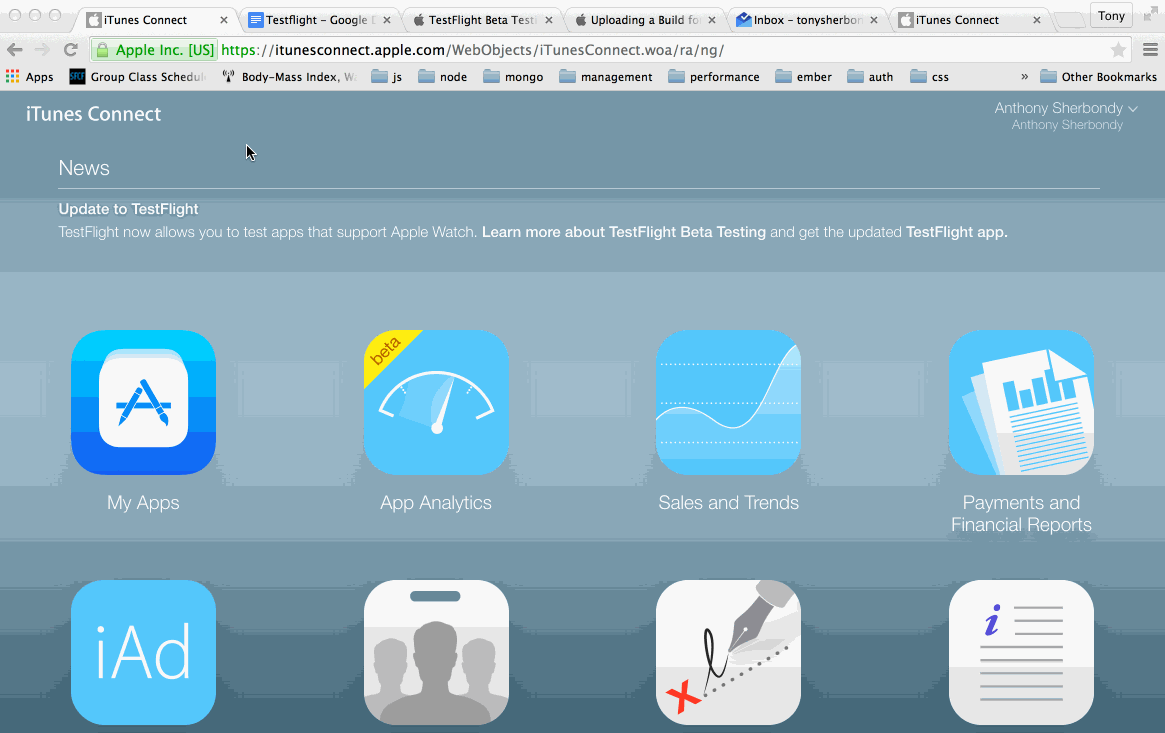Open the Group Class Schedule bookmark
Viewport: 1165px width, 733px height.
(137, 76)
